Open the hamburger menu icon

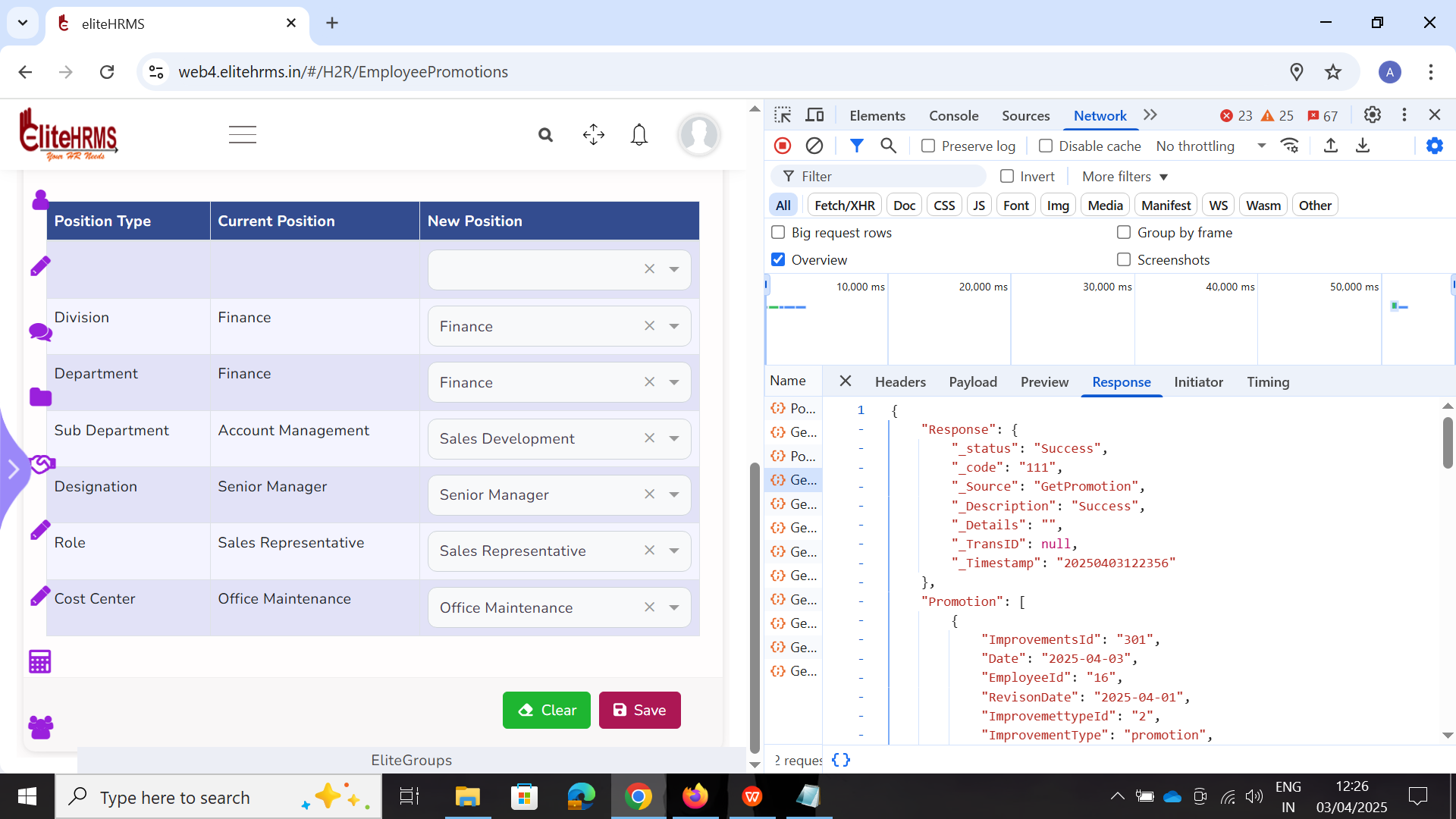point(243,135)
